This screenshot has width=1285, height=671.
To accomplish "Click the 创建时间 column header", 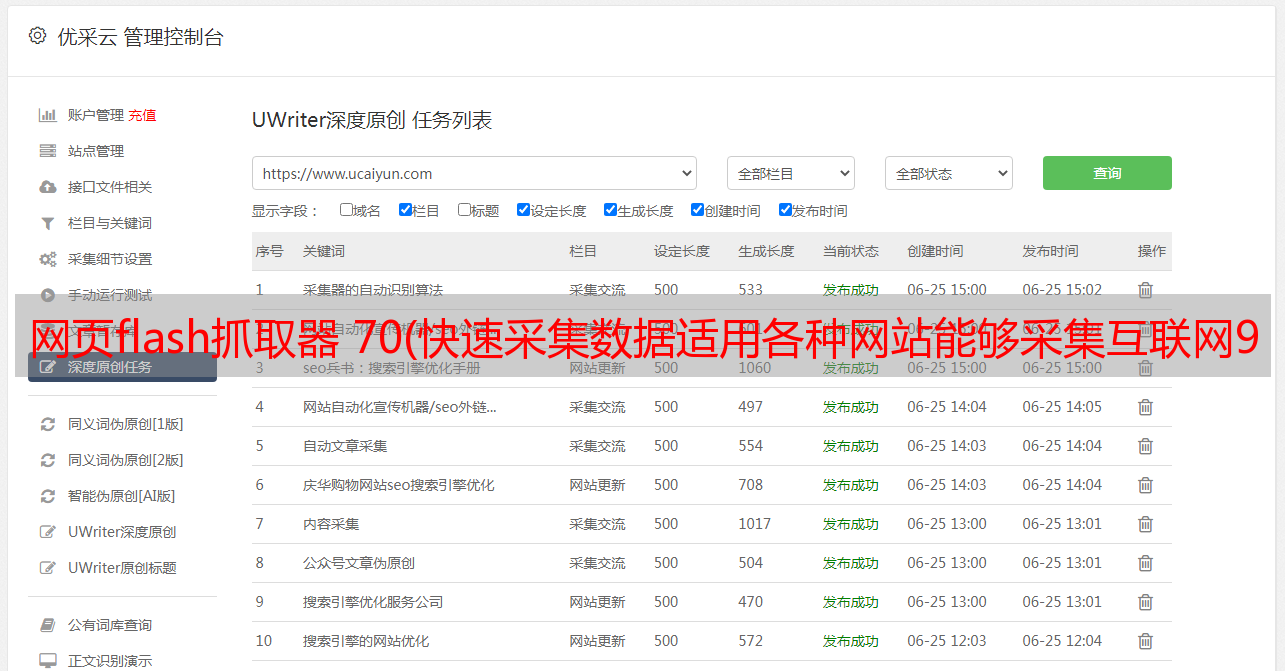I will tap(935, 251).
